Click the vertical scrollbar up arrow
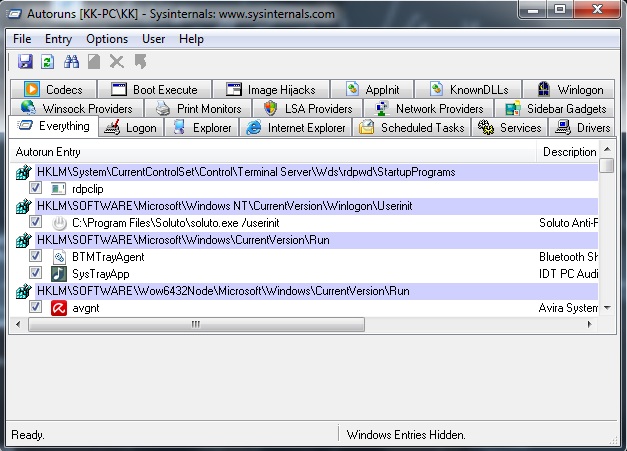This screenshot has width=627, height=451. pyautogui.click(x=607, y=149)
